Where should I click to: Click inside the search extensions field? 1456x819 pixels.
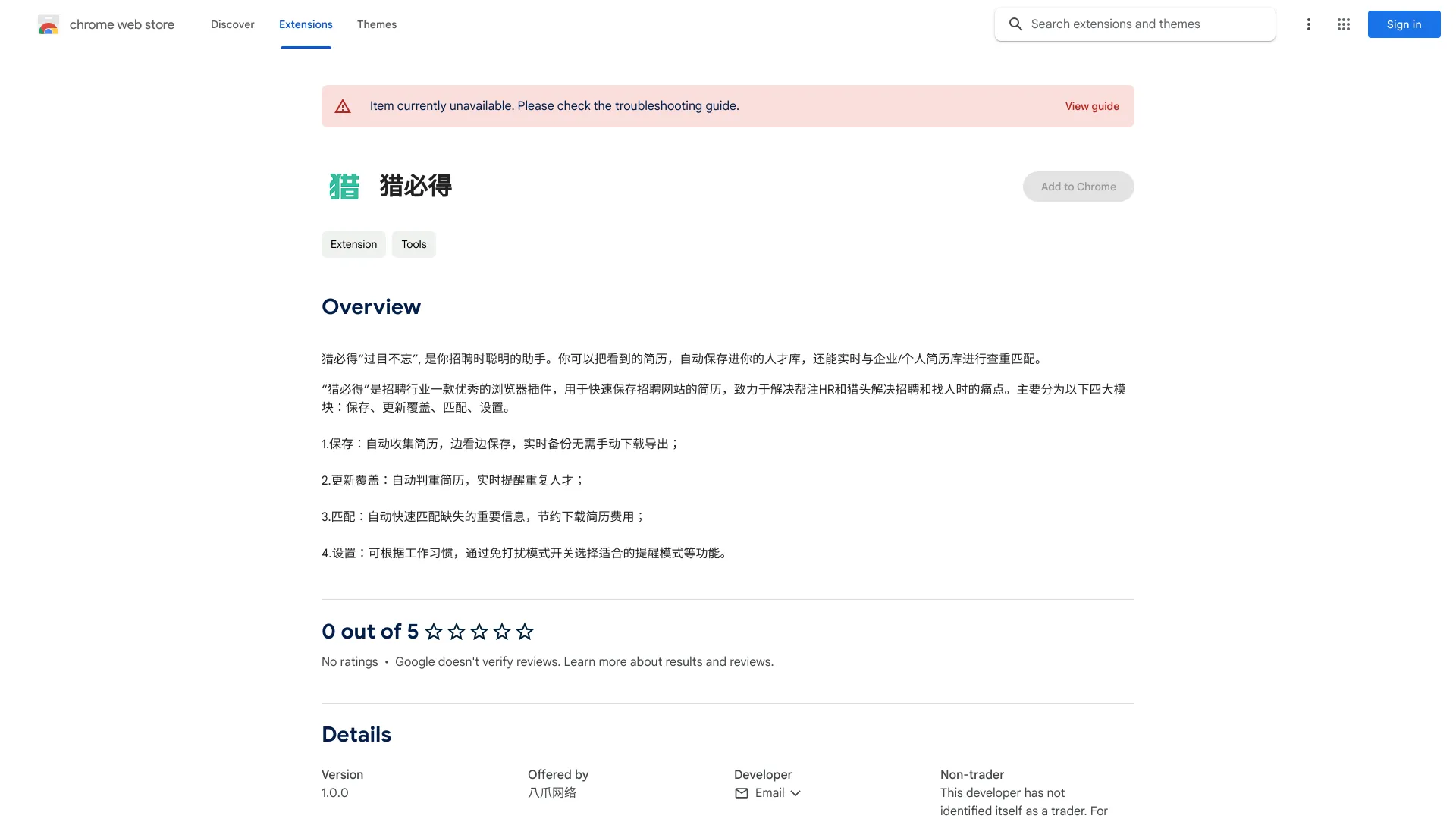click(x=1137, y=24)
